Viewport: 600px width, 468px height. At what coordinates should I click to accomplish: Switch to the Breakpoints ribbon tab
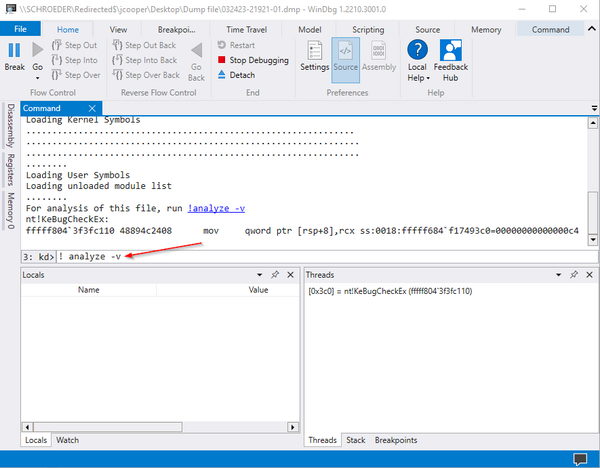tap(176, 29)
